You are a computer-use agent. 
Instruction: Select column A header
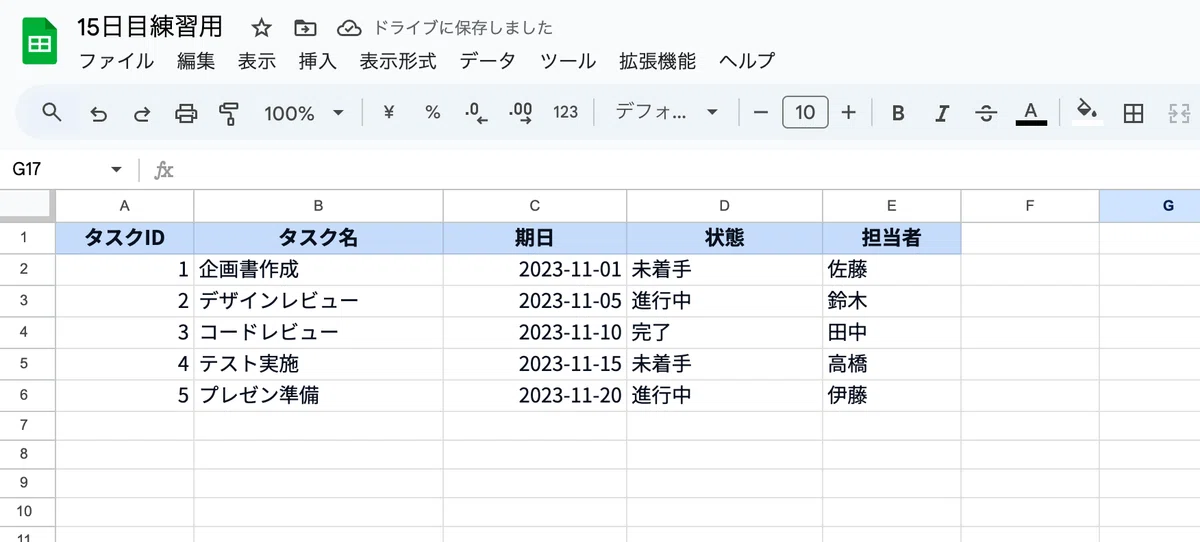[x=125, y=205]
